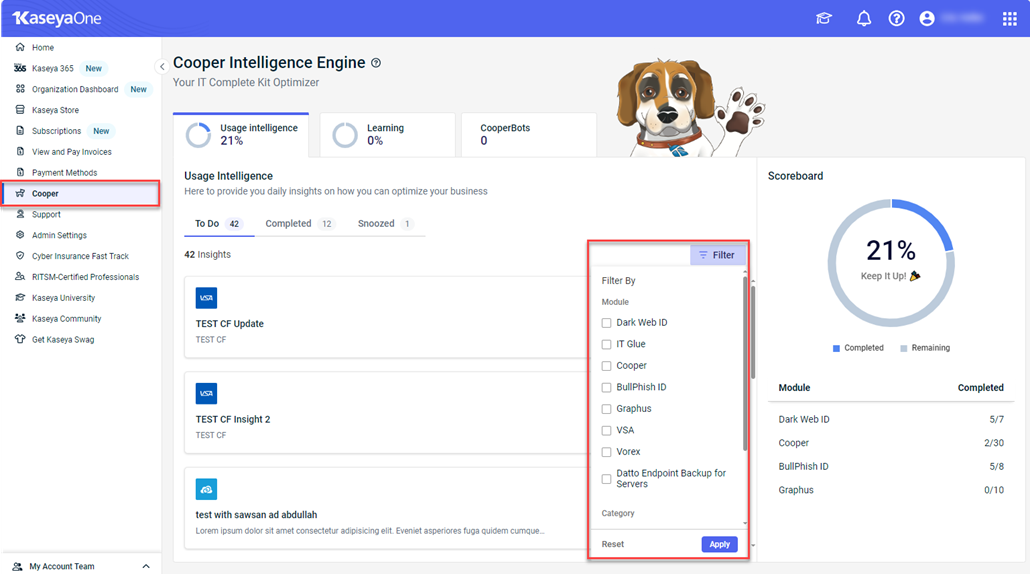The height and width of the screenshot is (574, 1030).
Task: Open the TEST CF Update insight card
Action: pos(387,317)
